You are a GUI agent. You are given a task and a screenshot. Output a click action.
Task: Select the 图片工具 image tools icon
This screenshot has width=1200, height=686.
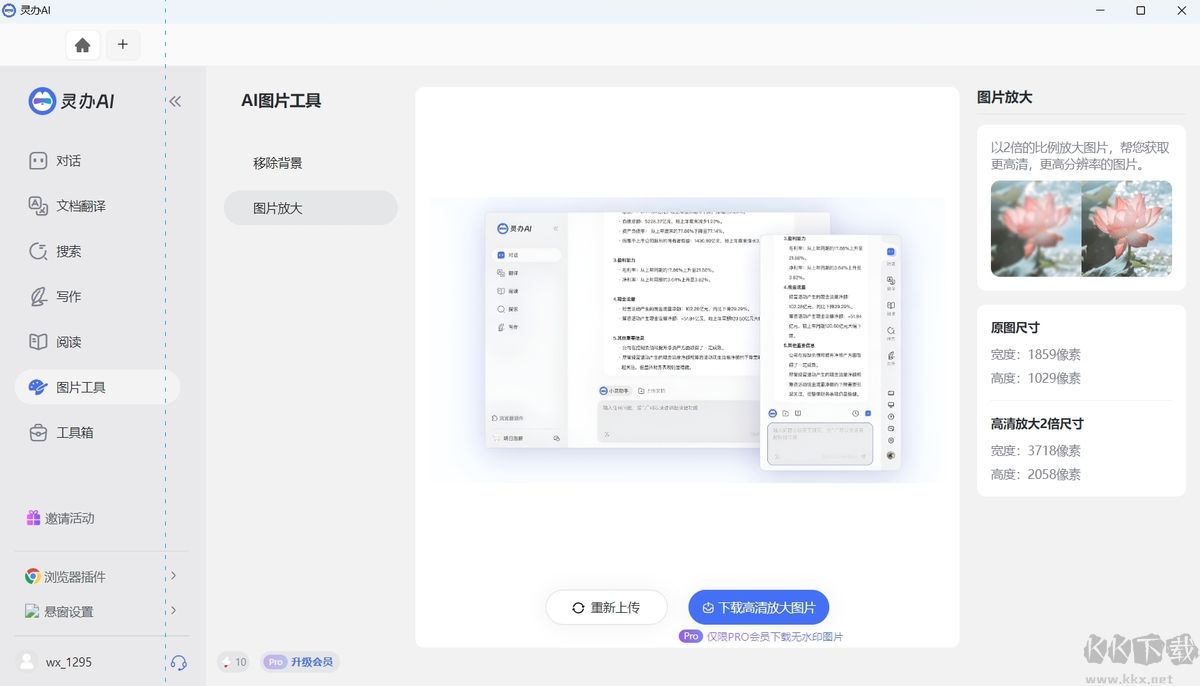[x=36, y=386]
